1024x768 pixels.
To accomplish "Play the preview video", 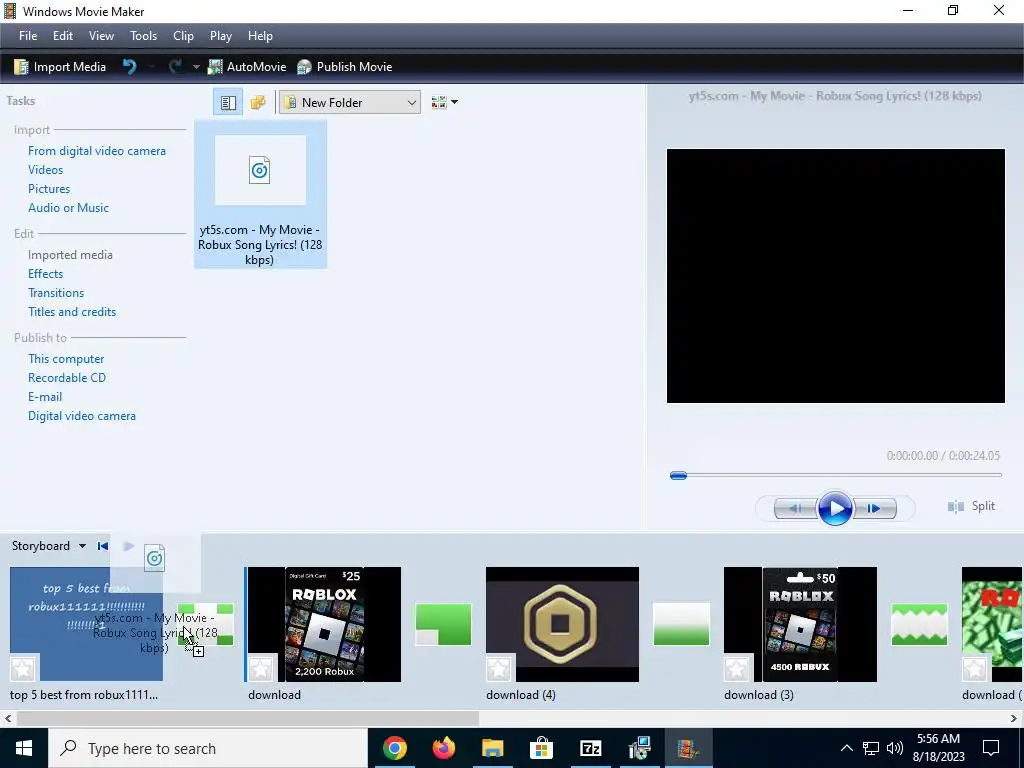I will point(835,508).
